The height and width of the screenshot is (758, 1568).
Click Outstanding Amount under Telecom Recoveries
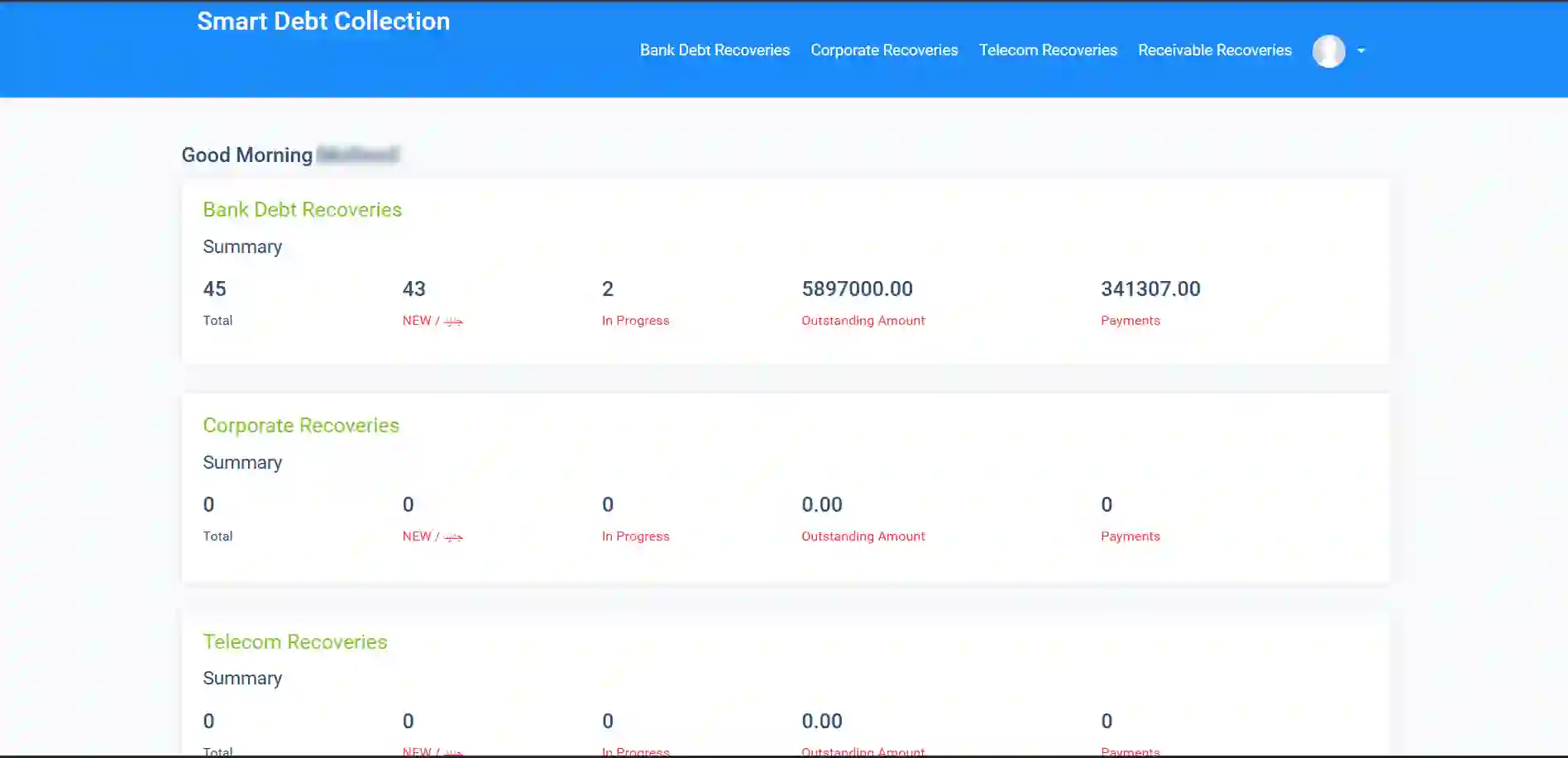(863, 751)
